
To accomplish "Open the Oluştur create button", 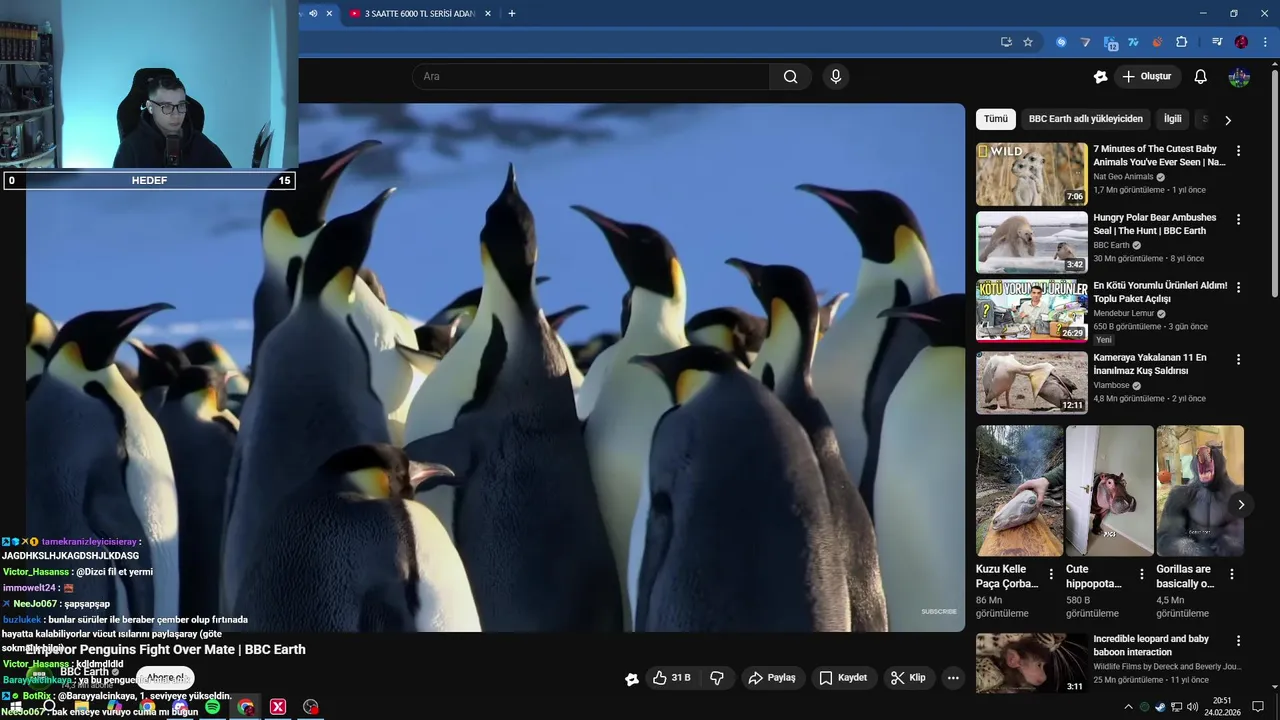I will click(1147, 77).
